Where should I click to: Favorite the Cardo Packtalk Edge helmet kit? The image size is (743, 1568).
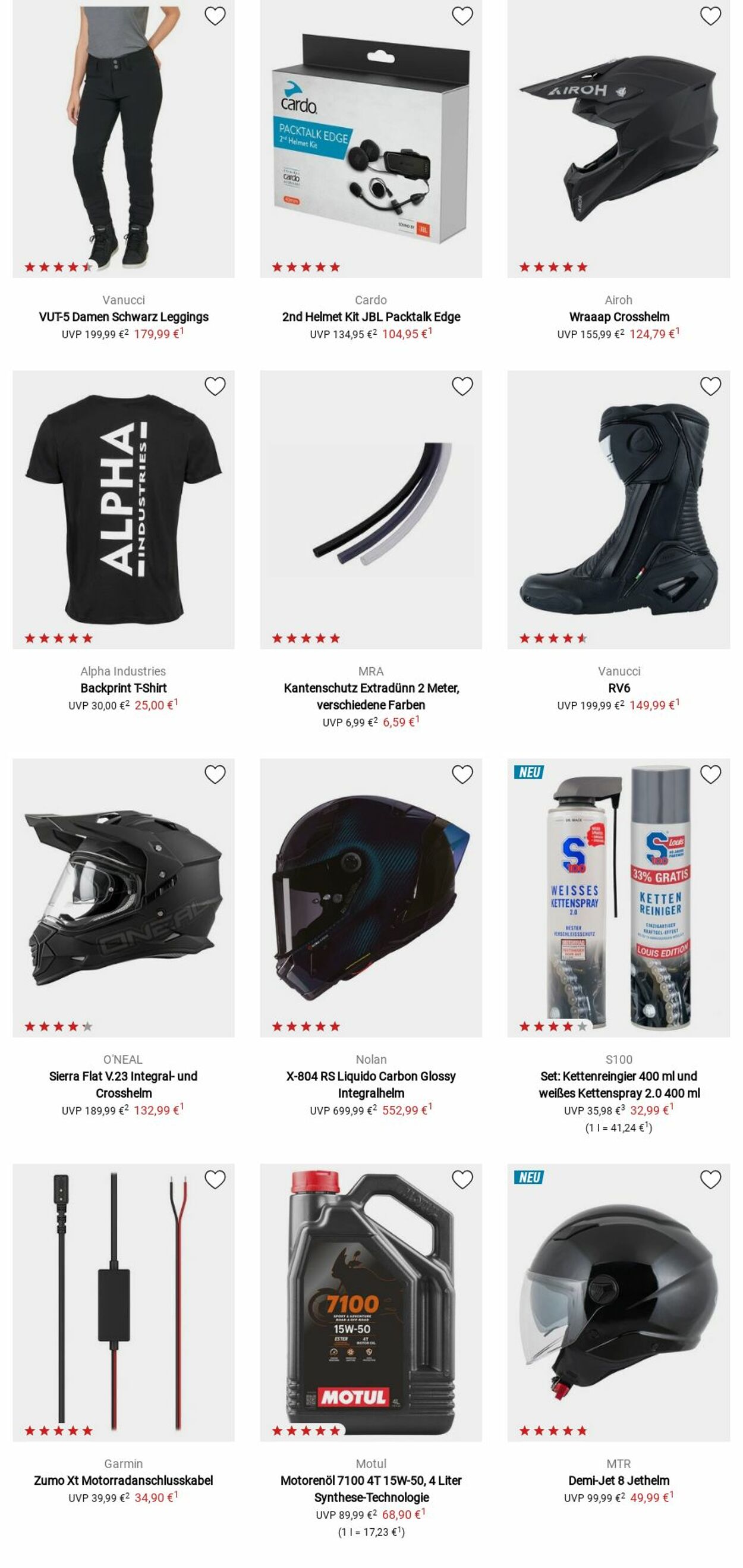click(462, 16)
